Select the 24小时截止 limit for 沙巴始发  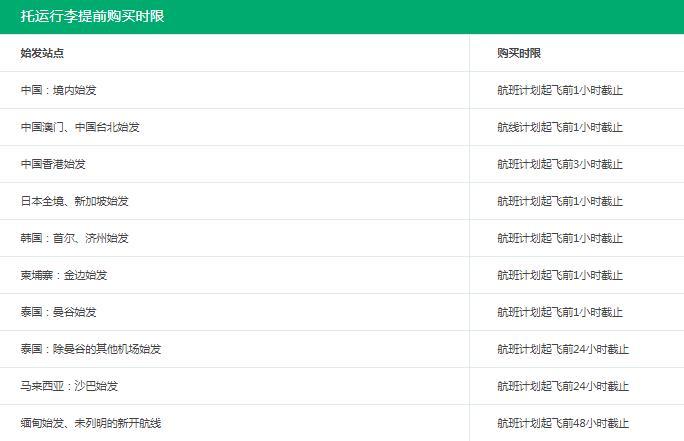pos(563,386)
